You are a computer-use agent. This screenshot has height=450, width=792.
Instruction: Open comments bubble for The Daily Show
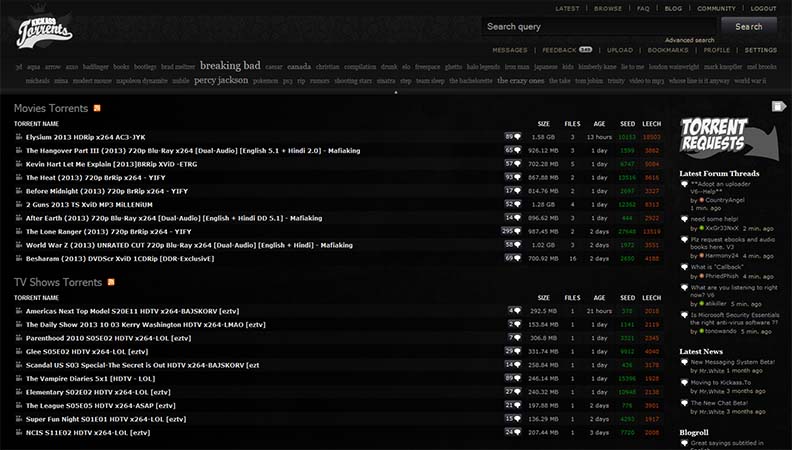pos(515,324)
